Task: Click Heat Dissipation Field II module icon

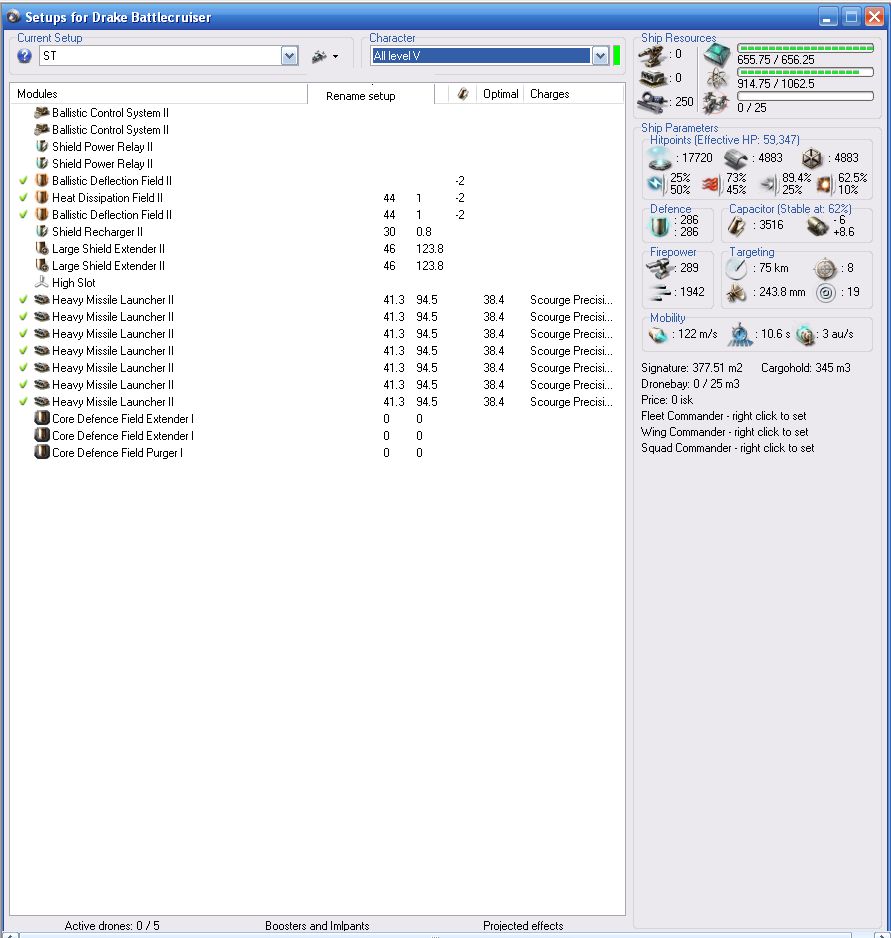Action: click(42, 197)
